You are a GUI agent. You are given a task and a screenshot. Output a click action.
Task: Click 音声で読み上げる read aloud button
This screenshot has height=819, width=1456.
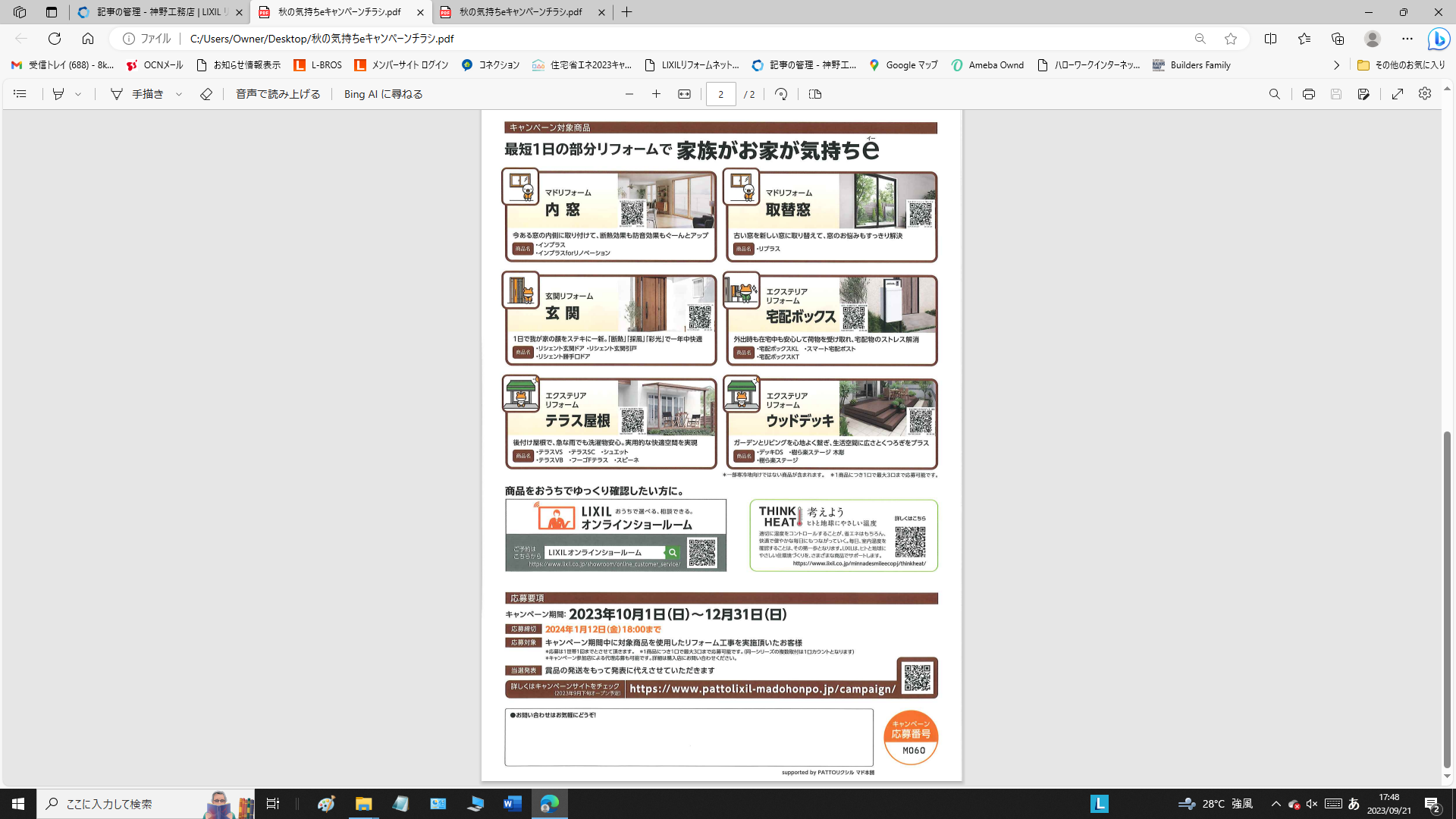pos(278,94)
